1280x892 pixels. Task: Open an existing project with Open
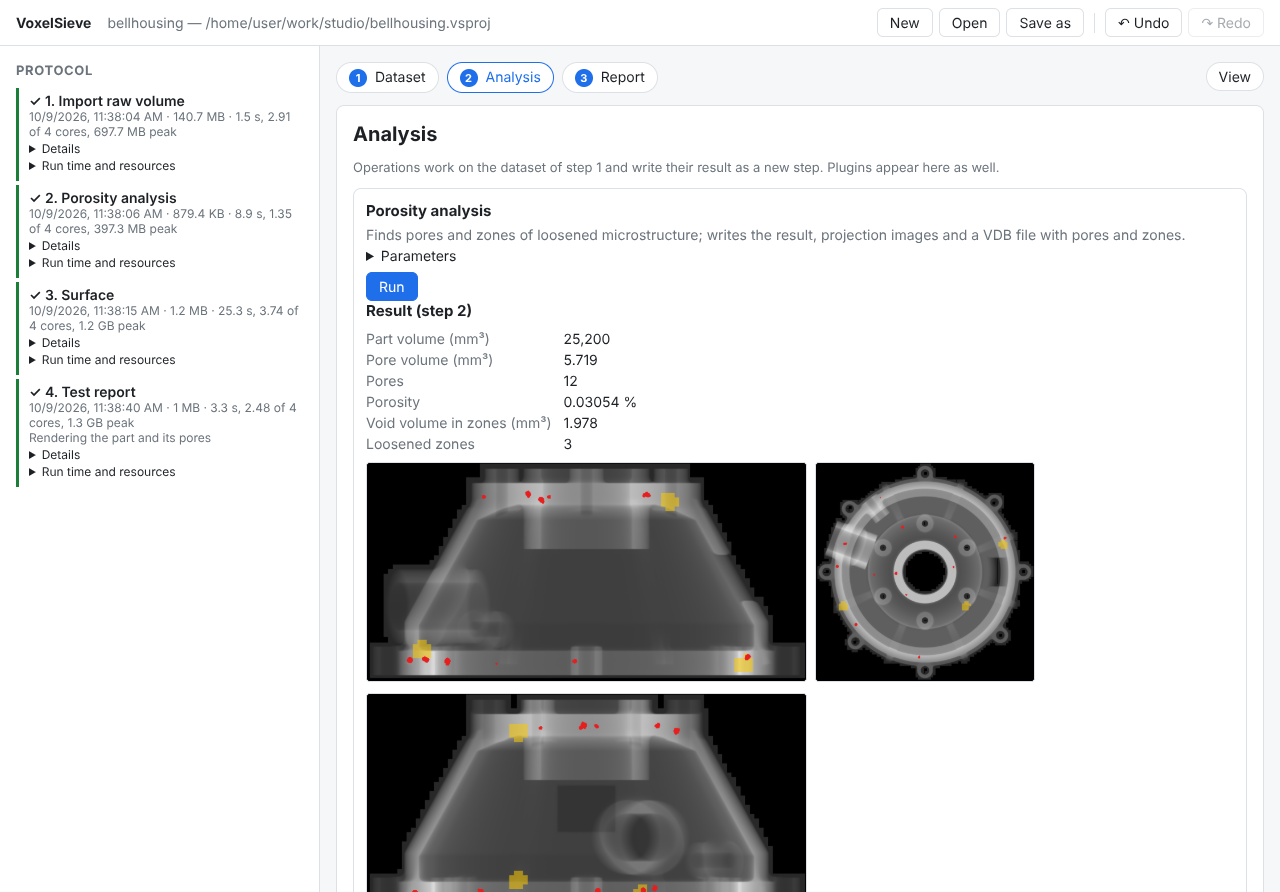[x=969, y=23]
